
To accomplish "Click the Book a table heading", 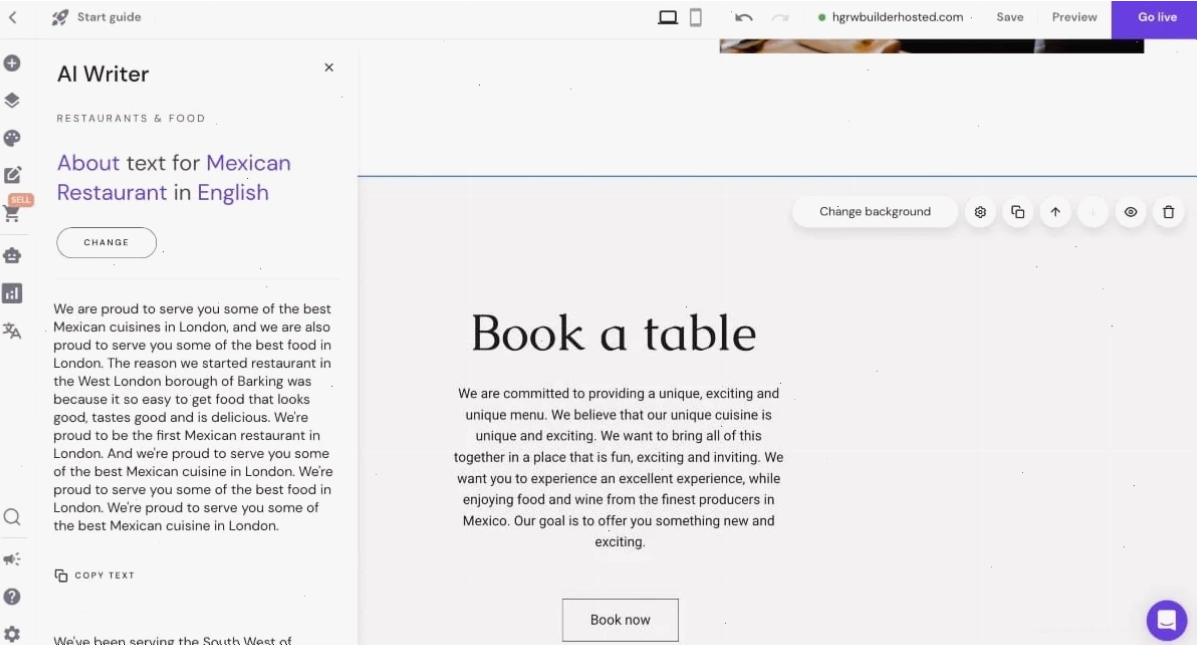I will [614, 333].
